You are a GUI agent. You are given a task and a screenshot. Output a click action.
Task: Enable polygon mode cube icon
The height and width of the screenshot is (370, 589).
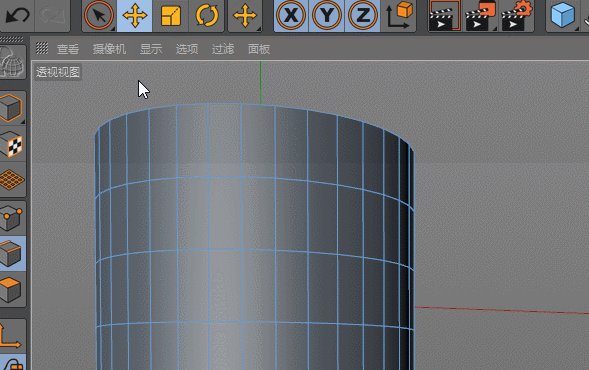(12, 290)
